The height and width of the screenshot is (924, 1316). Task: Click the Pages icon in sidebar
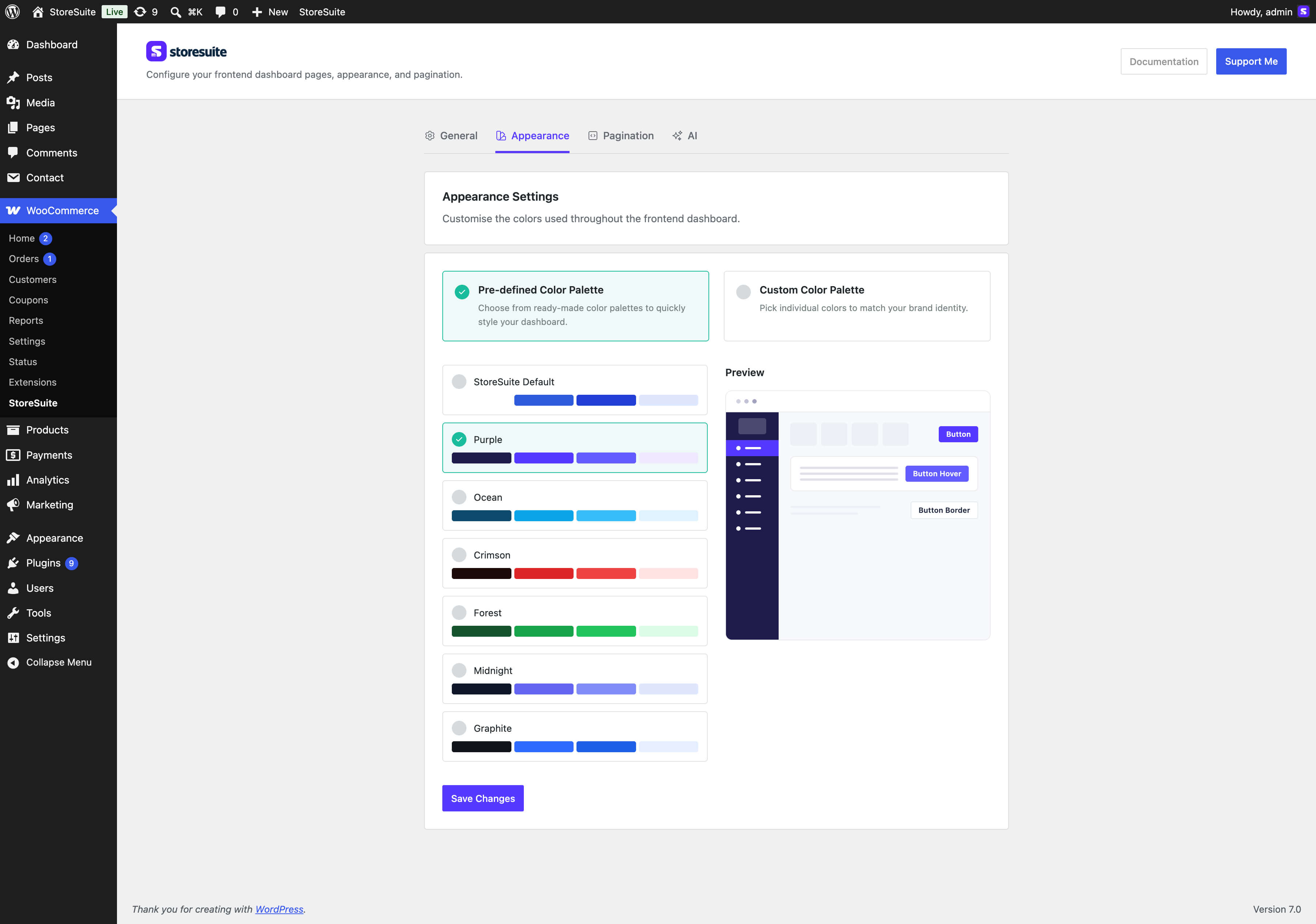coord(13,127)
